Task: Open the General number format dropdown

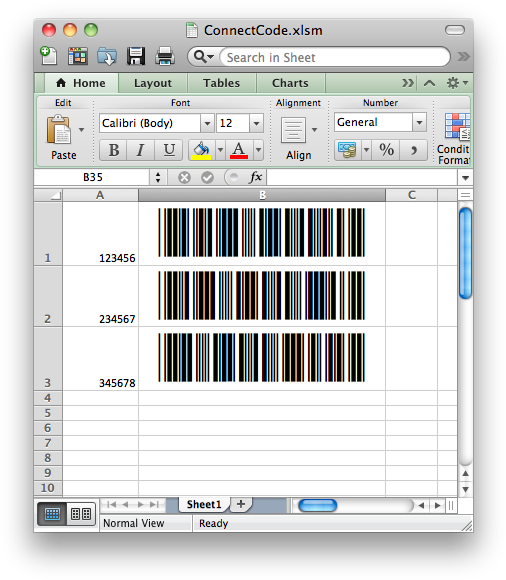Action: pyautogui.click(x=419, y=122)
